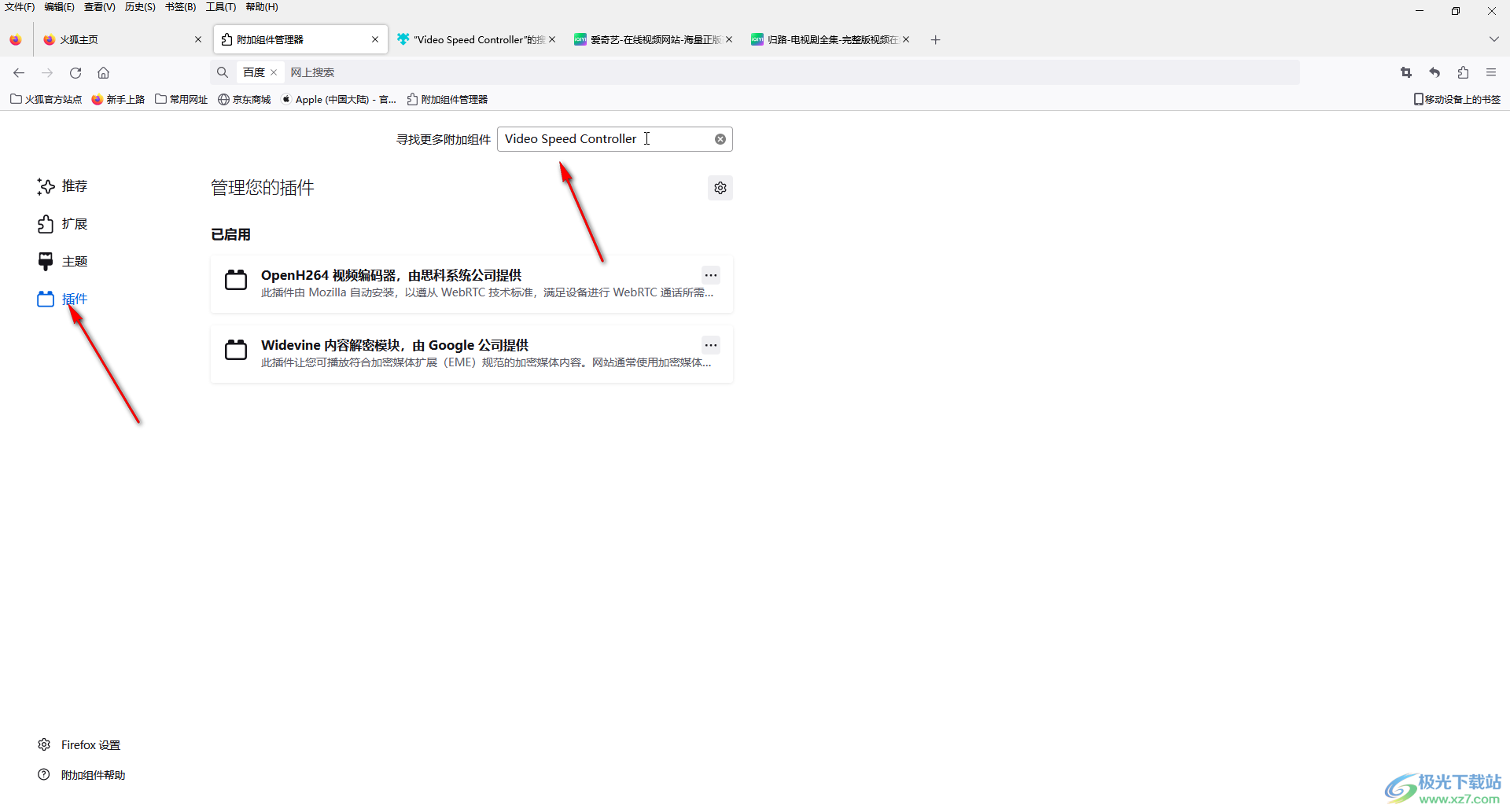The height and width of the screenshot is (812, 1510).
Task: Open a new tab with plus button
Action: (935, 39)
